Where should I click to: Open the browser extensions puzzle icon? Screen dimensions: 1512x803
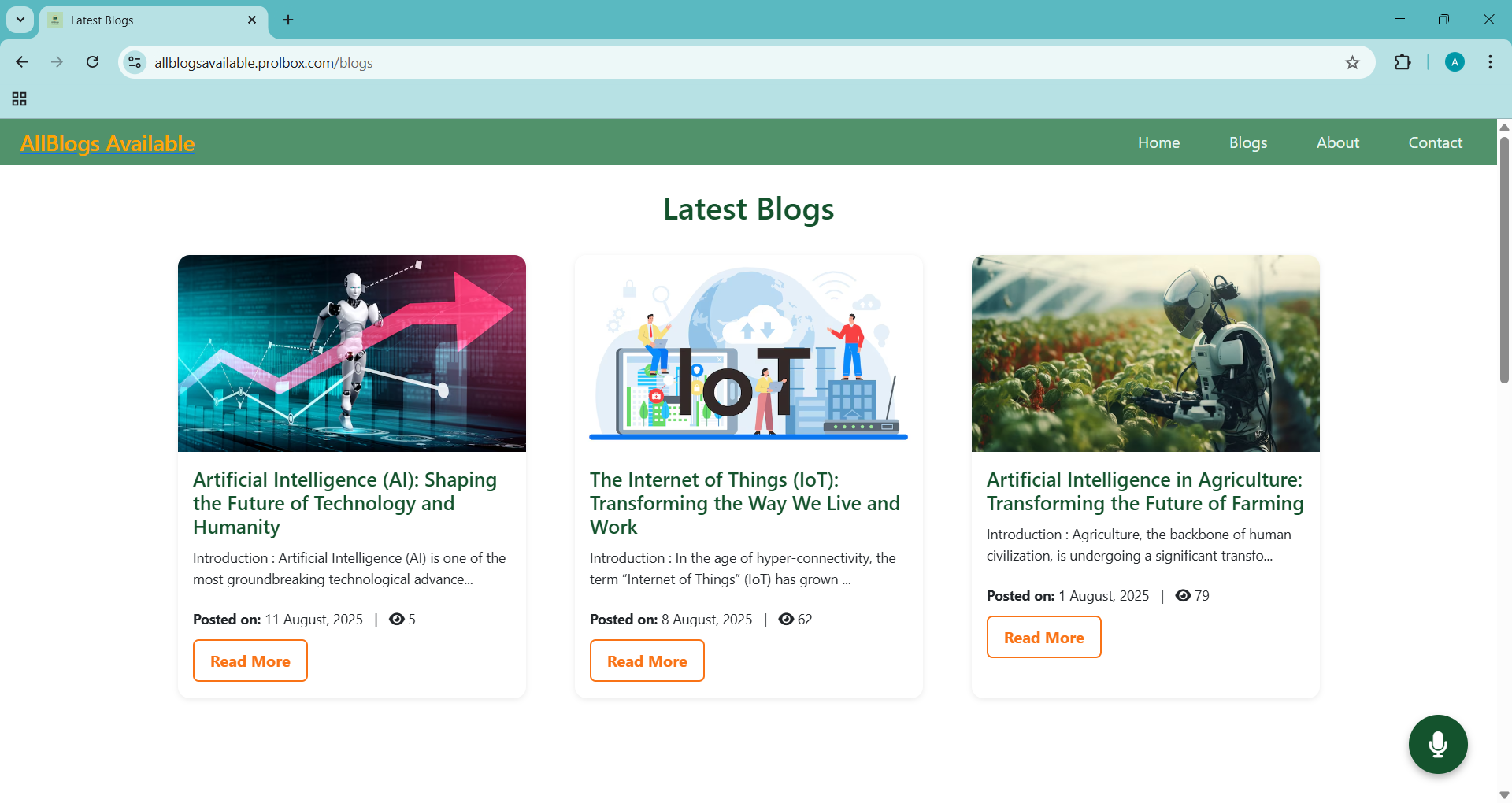(1403, 62)
